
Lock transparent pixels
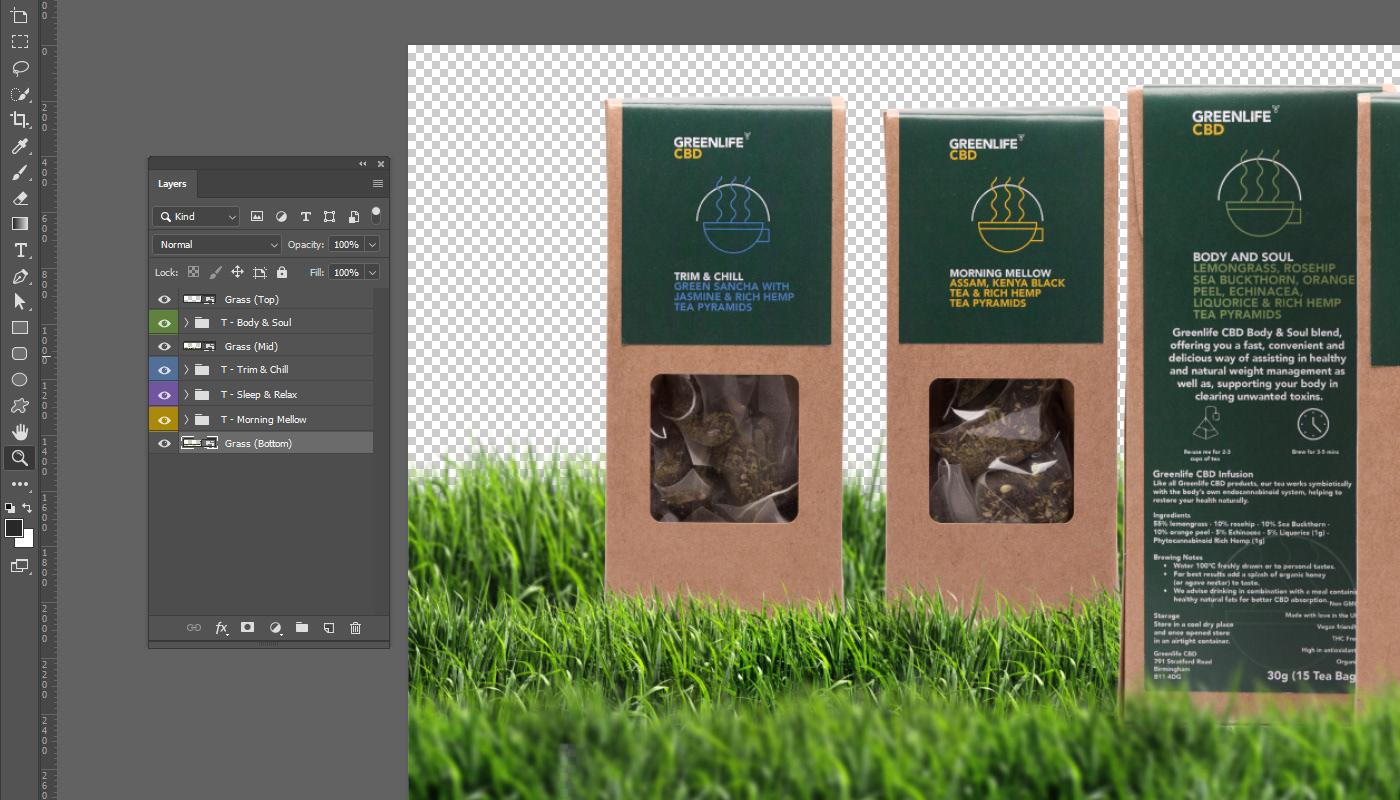tap(193, 272)
